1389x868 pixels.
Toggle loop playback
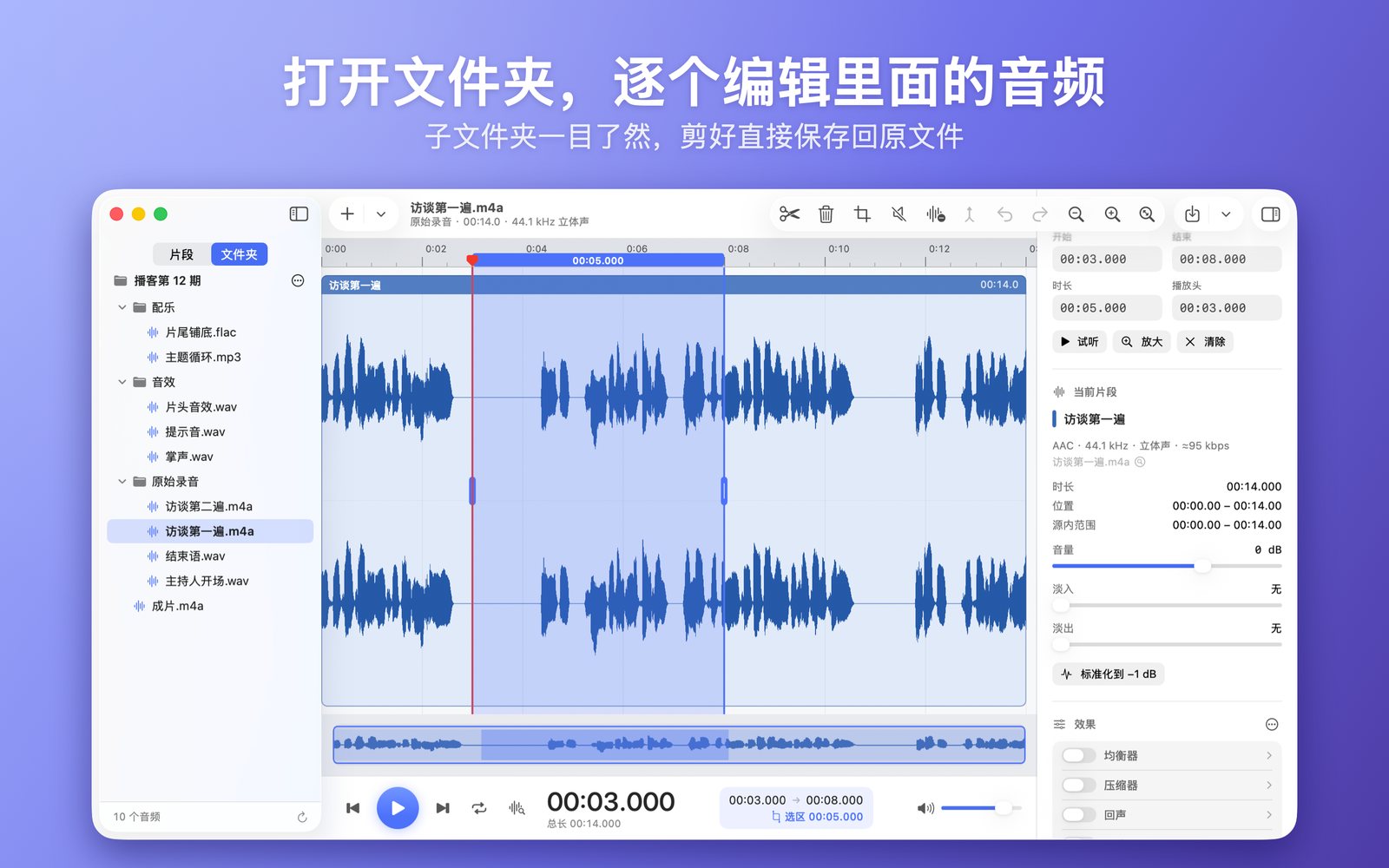[x=479, y=808]
